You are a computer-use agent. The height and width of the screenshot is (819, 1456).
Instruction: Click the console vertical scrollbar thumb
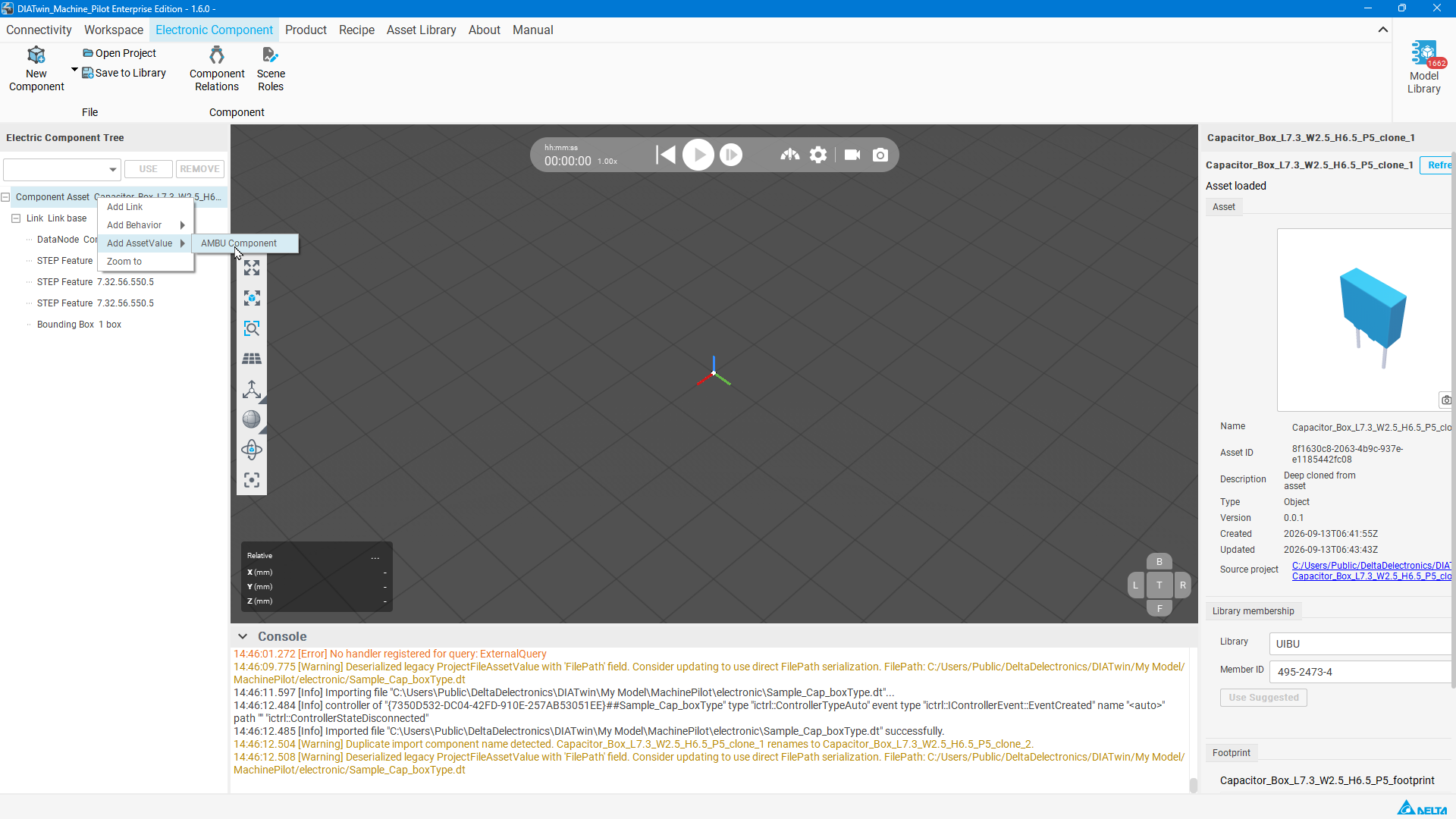point(1193,785)
